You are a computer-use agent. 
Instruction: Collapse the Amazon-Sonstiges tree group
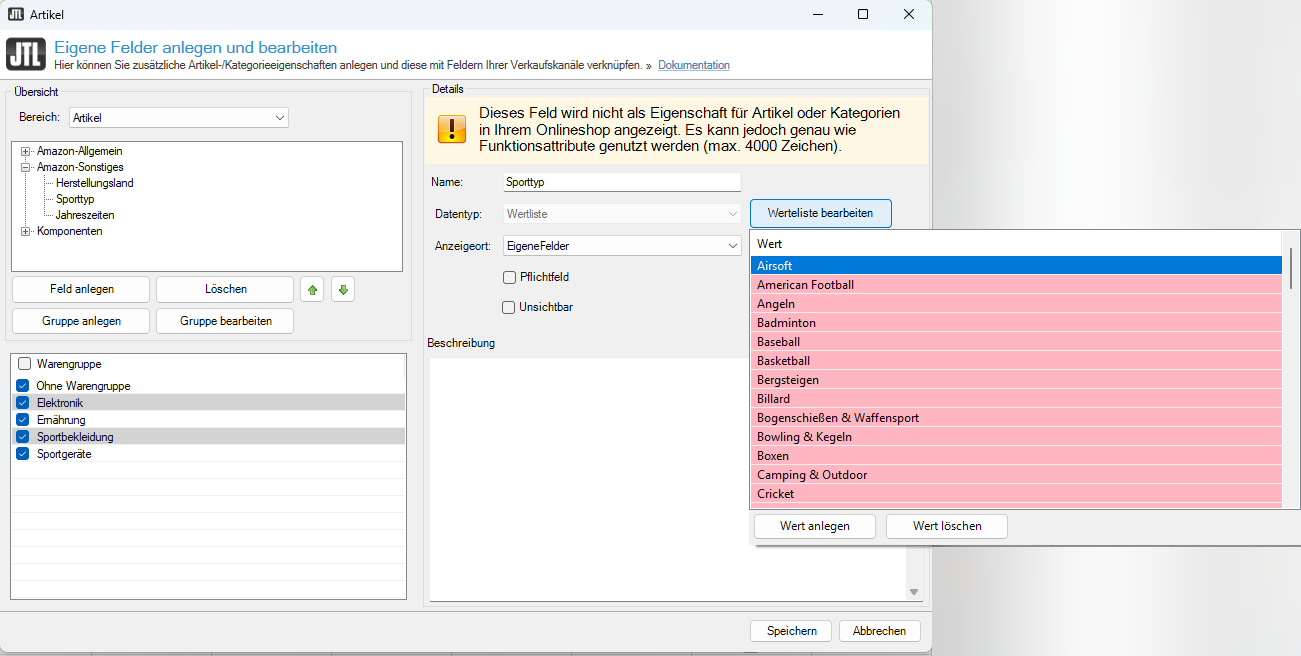pyautogui.click(x=26, y=167)
